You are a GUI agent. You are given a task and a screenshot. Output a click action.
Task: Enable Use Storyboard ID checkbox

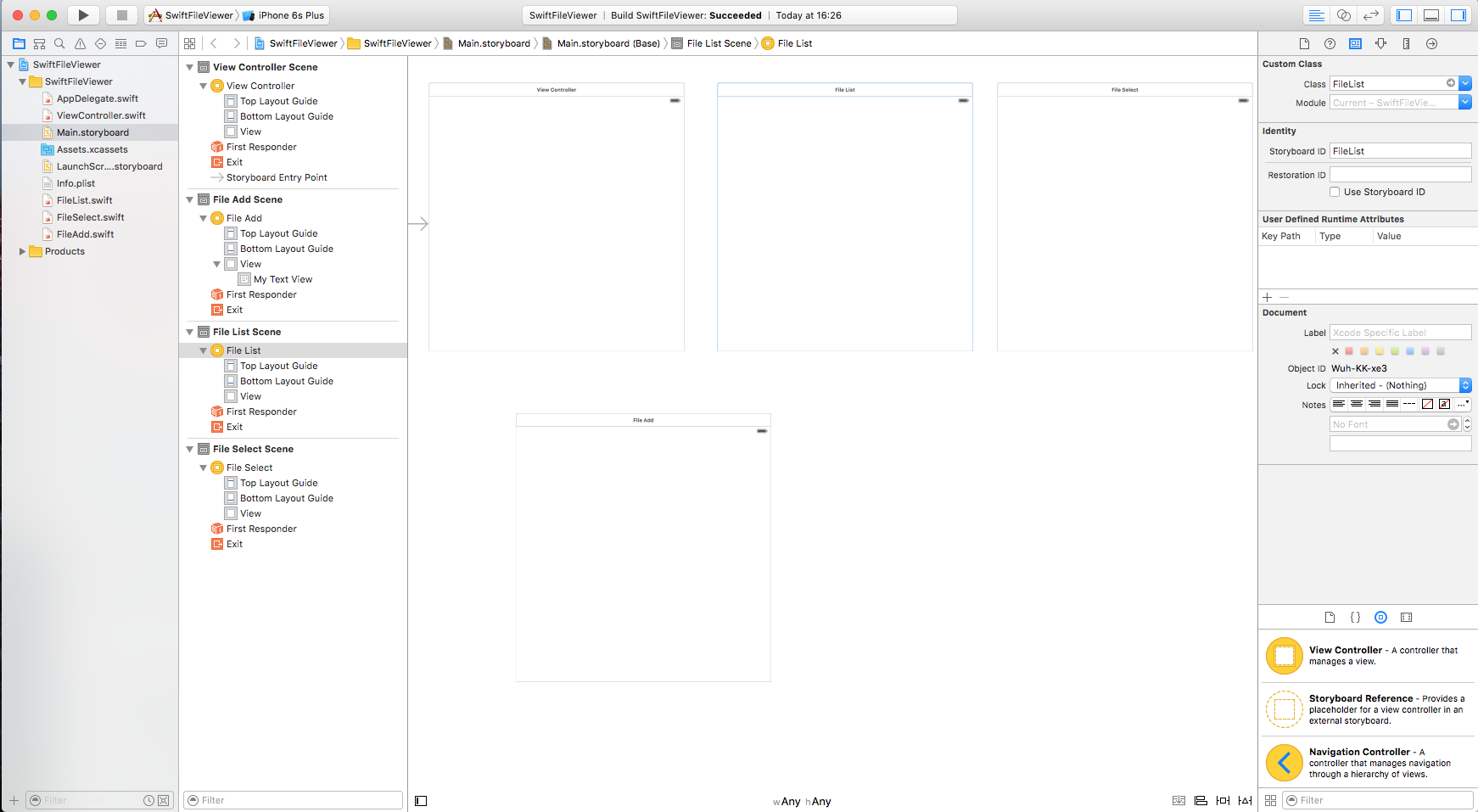(x=1335, y=192)
